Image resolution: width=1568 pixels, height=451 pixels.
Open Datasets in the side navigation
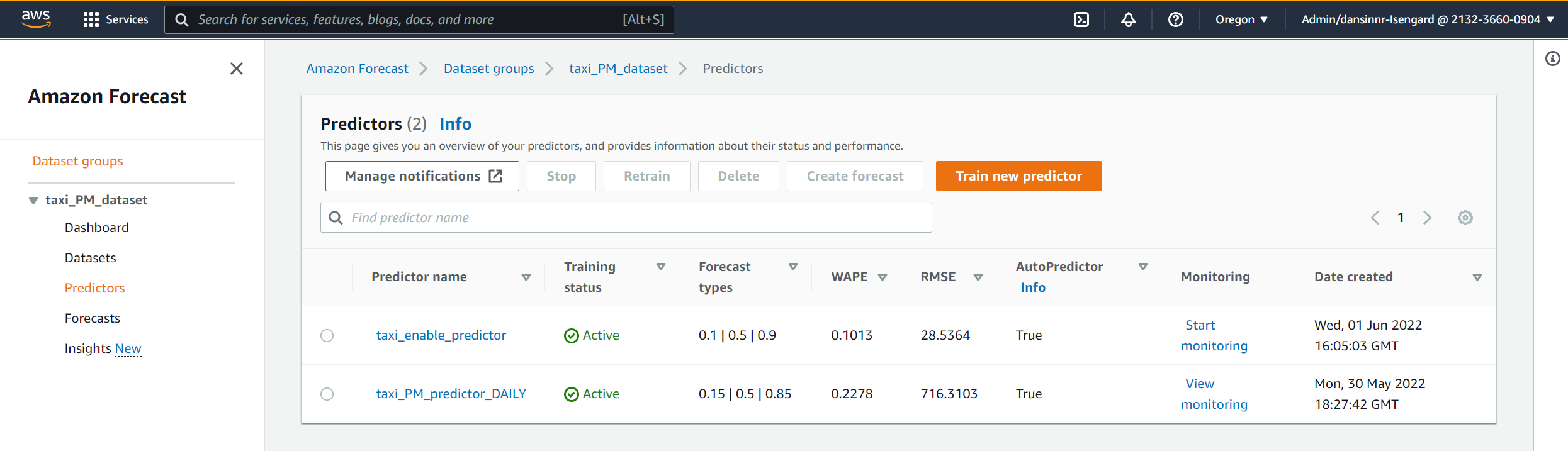[90, 258]
